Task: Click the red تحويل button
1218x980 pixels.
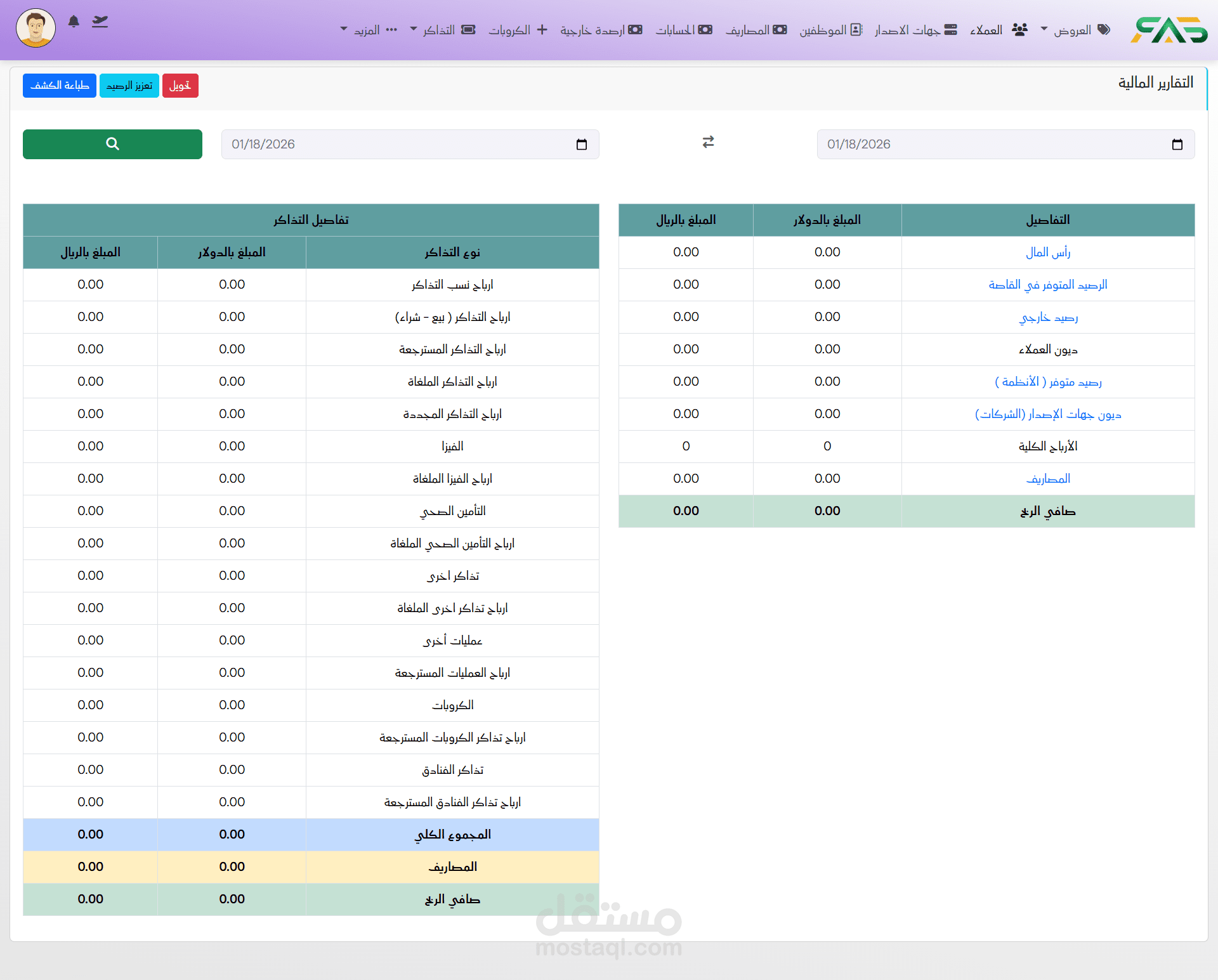Action: (x=180, y=86)
